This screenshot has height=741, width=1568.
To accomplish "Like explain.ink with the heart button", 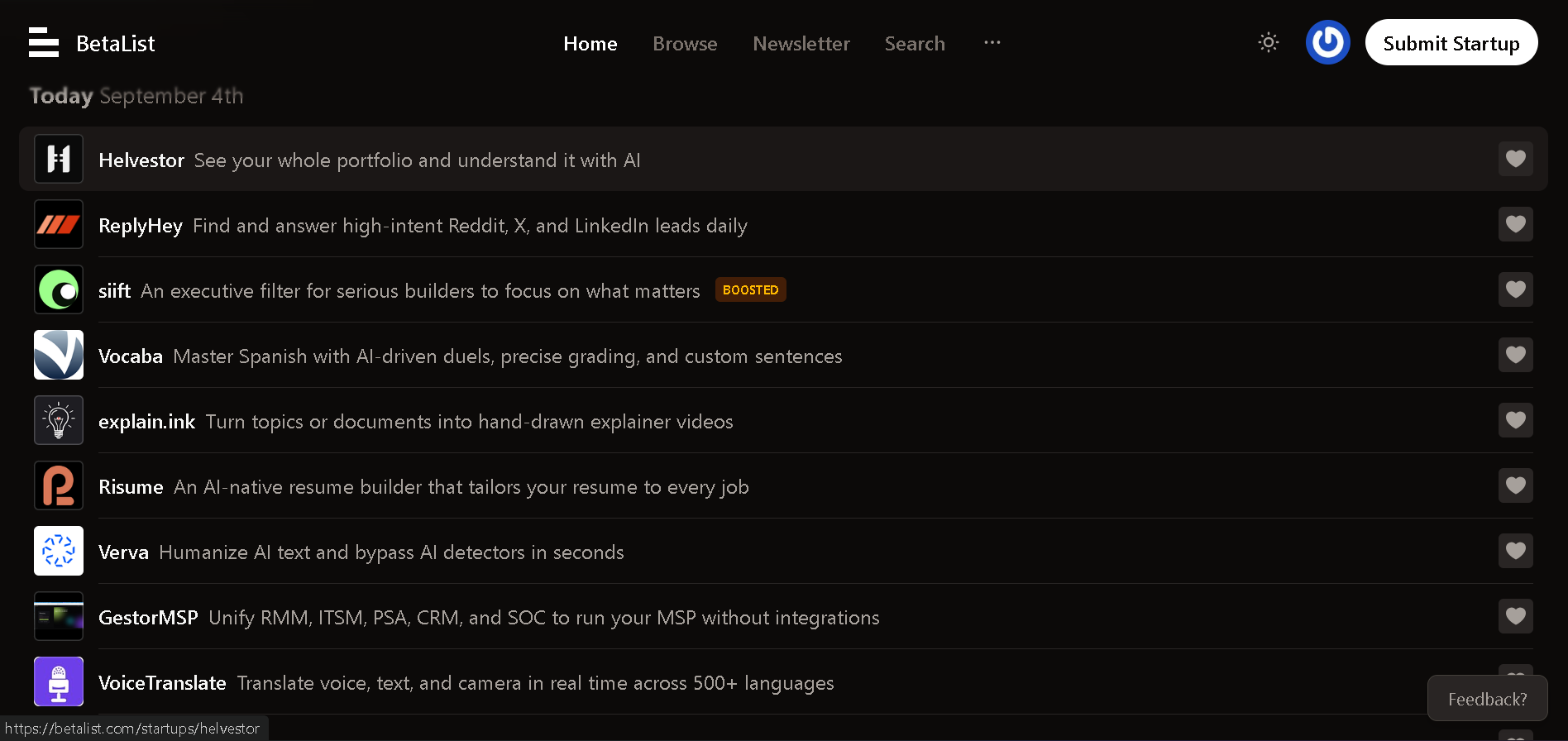I will click(1516, 420).
